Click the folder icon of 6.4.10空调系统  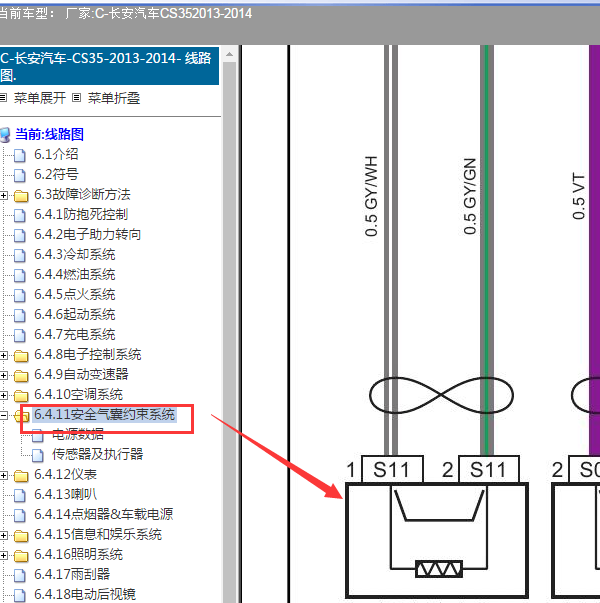click(21, 396)
